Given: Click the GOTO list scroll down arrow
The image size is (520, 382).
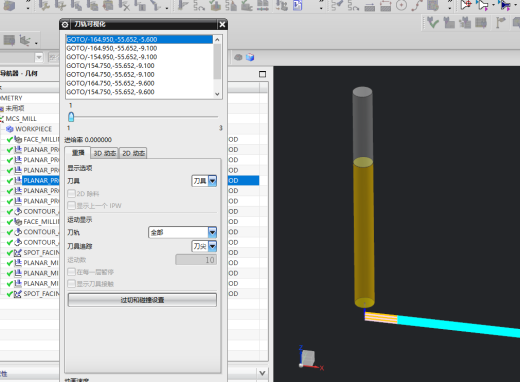Looking at the screenshot, I should pyautogui.click(x=217, y=94).
